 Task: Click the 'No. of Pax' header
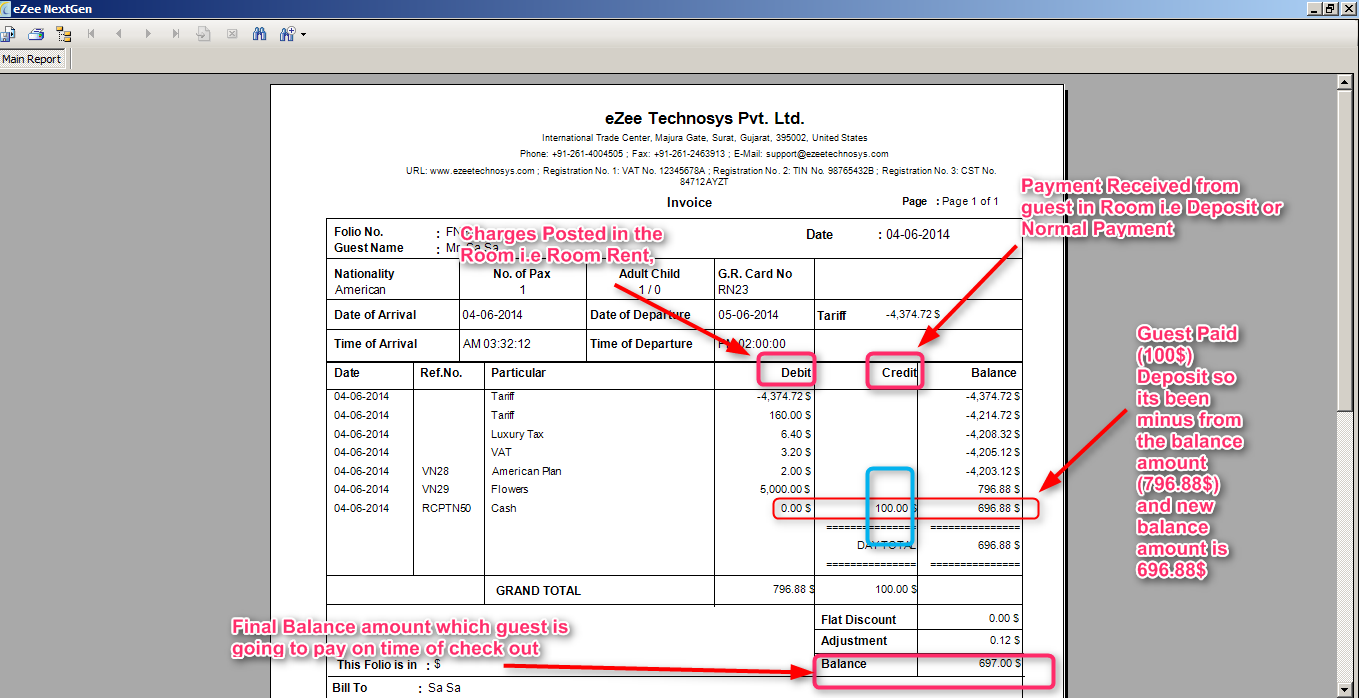click(x=522, y=273)
